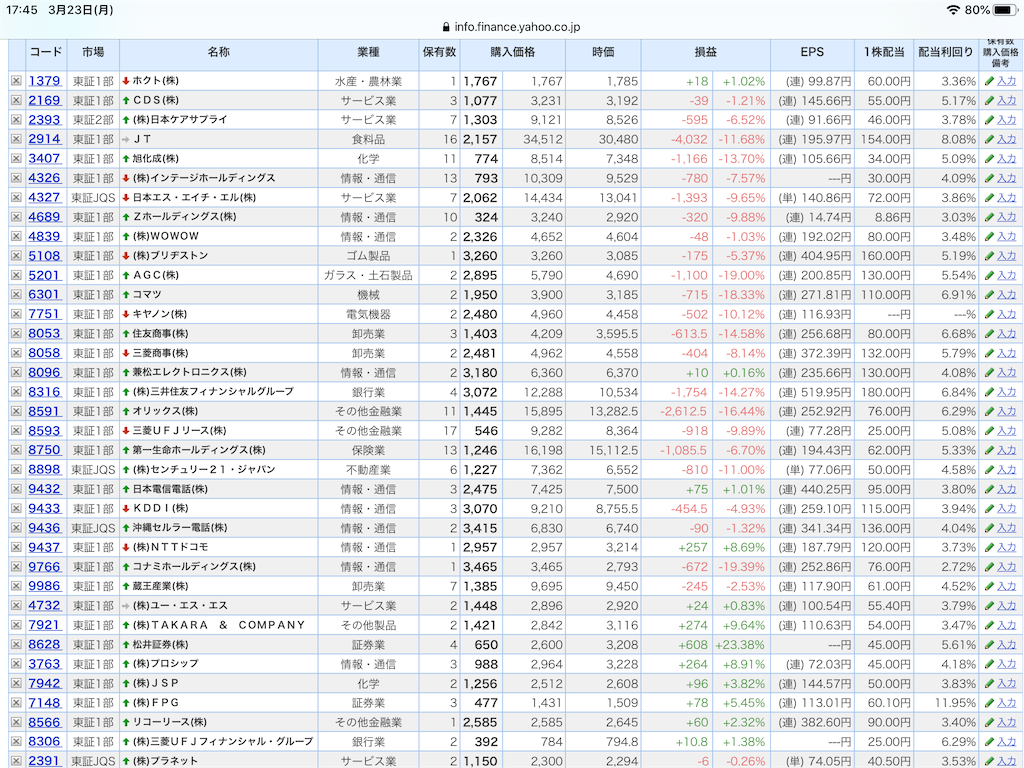Viewport: 1024px width, 768px height.
Task: Click pencil edit icon in the 8750 row
Action: (989, 451)
